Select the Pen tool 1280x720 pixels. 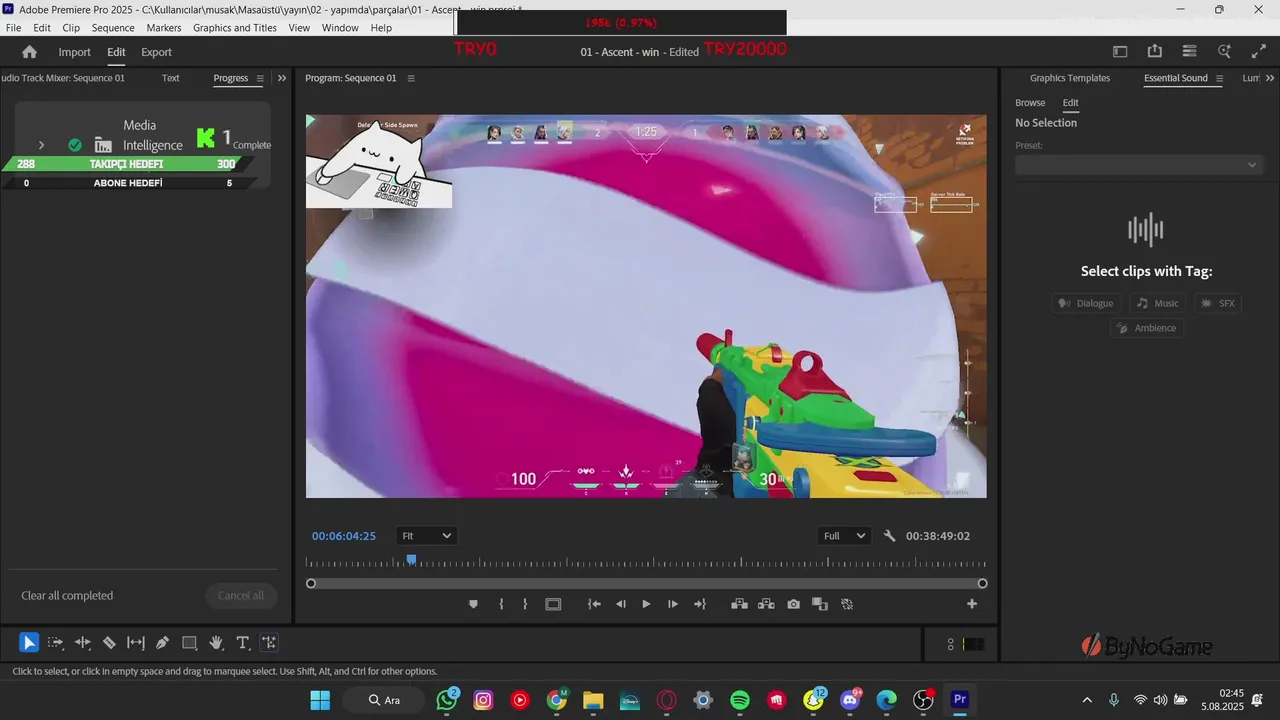click(x=162, y=643)
